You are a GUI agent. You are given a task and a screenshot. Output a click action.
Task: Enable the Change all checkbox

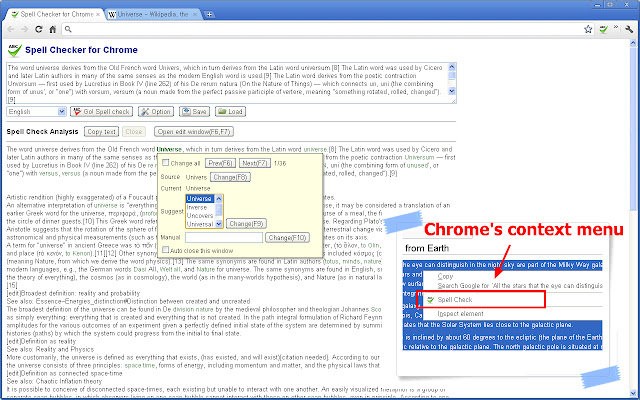165,162
